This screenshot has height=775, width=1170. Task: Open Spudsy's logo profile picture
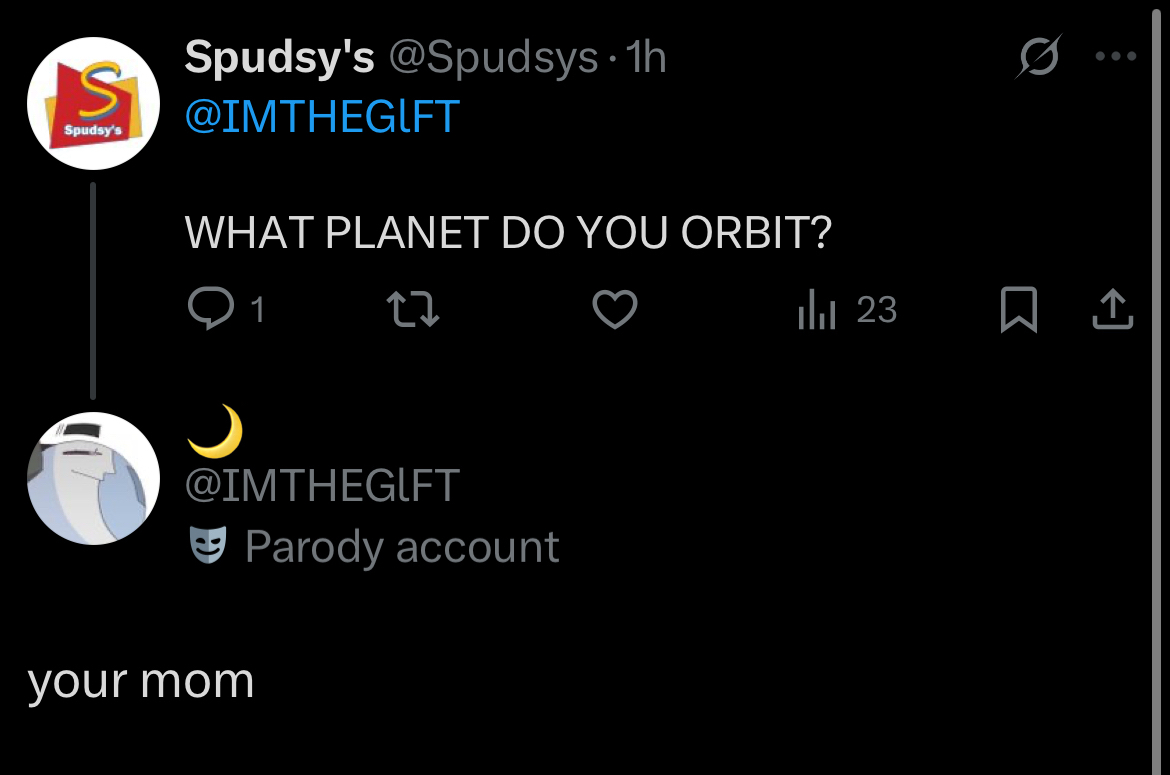coord(93,103)
